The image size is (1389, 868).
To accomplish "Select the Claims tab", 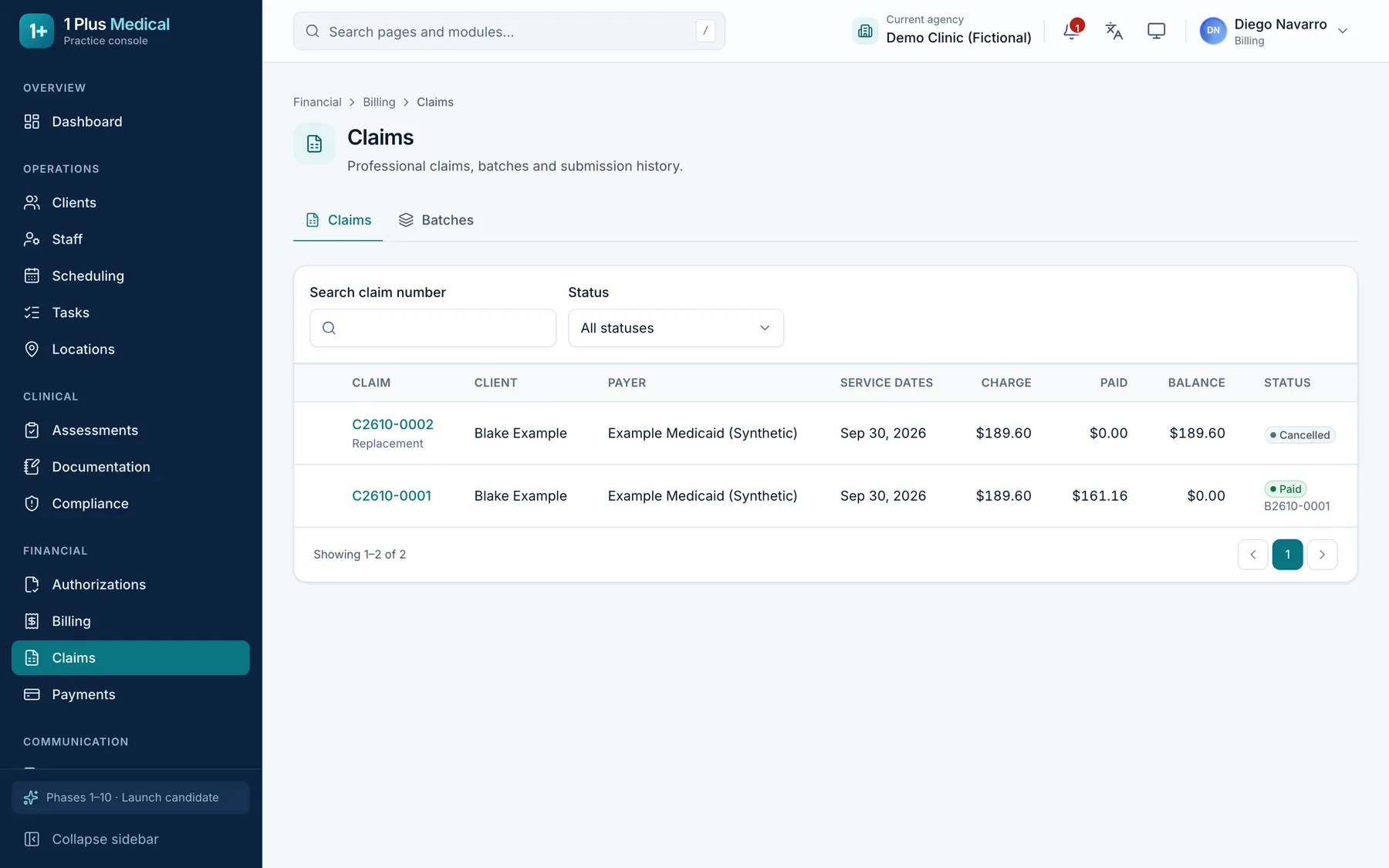I will click(x=338, y=220).
